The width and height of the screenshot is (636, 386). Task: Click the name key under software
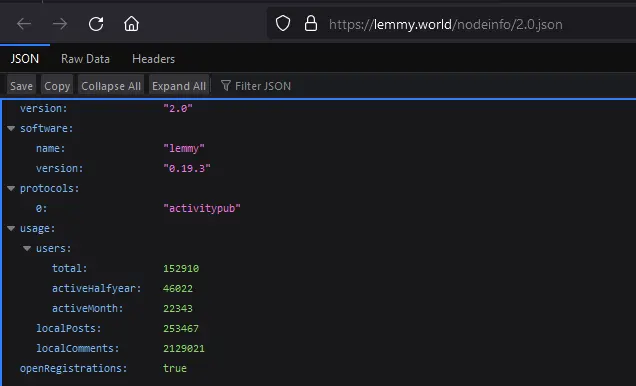coord(50,148)
